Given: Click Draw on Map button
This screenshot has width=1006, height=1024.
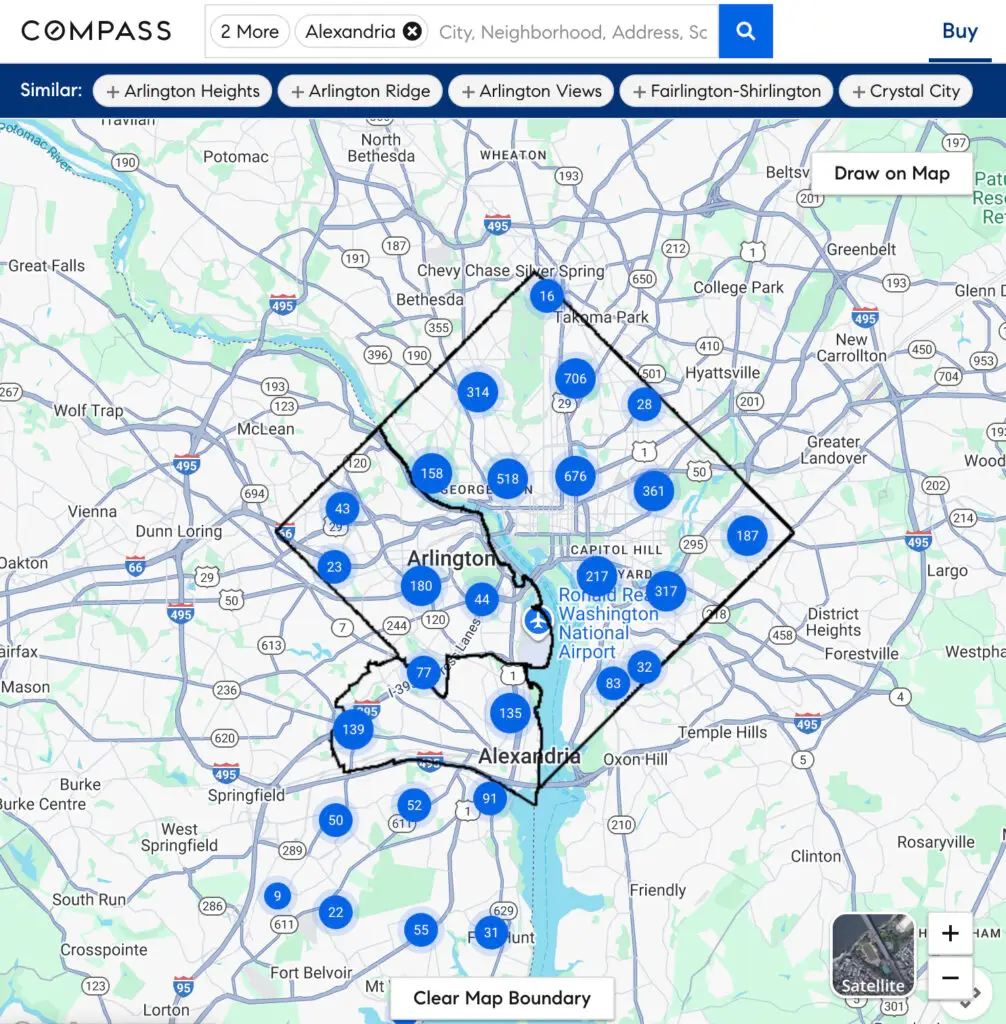Looking at the screenshot, I should click(891, 173).
